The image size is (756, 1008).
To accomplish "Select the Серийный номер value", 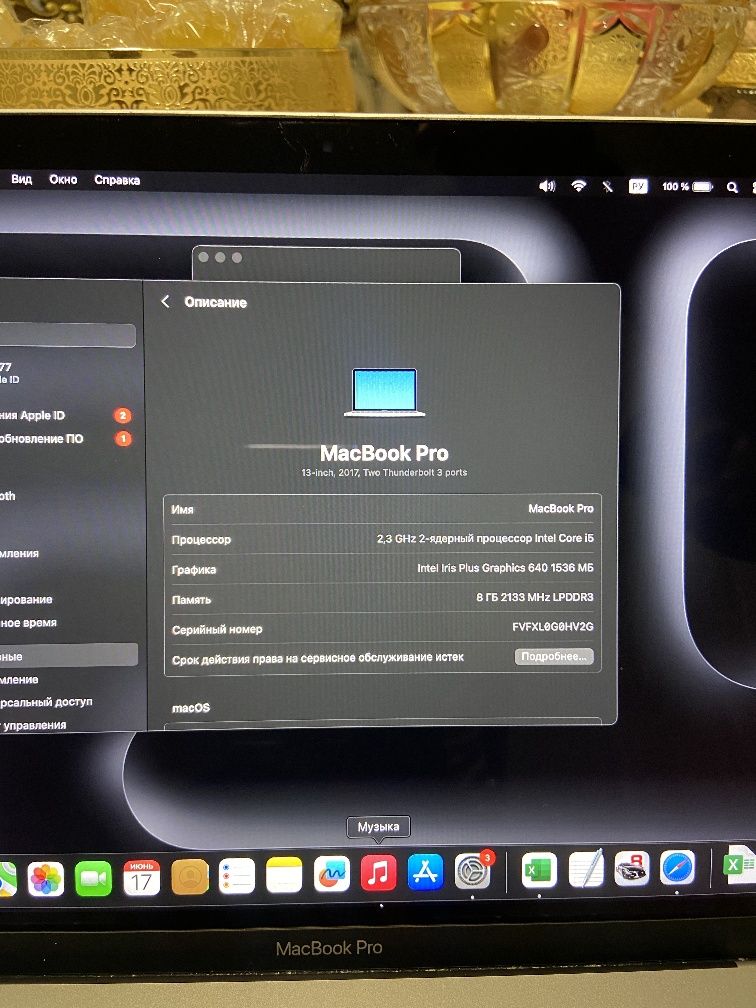I will pyautogui.click(x=552, y=627).
